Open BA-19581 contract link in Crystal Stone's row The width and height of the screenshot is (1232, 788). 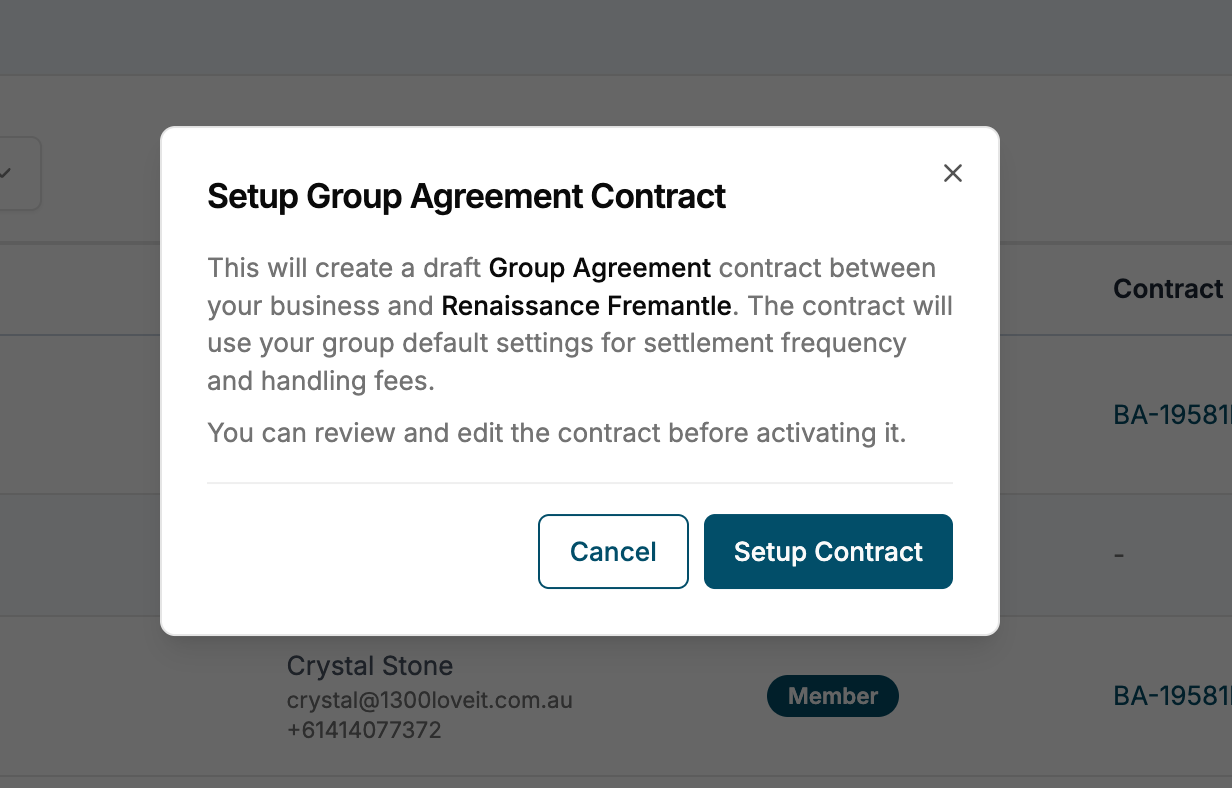point(1172,696)
